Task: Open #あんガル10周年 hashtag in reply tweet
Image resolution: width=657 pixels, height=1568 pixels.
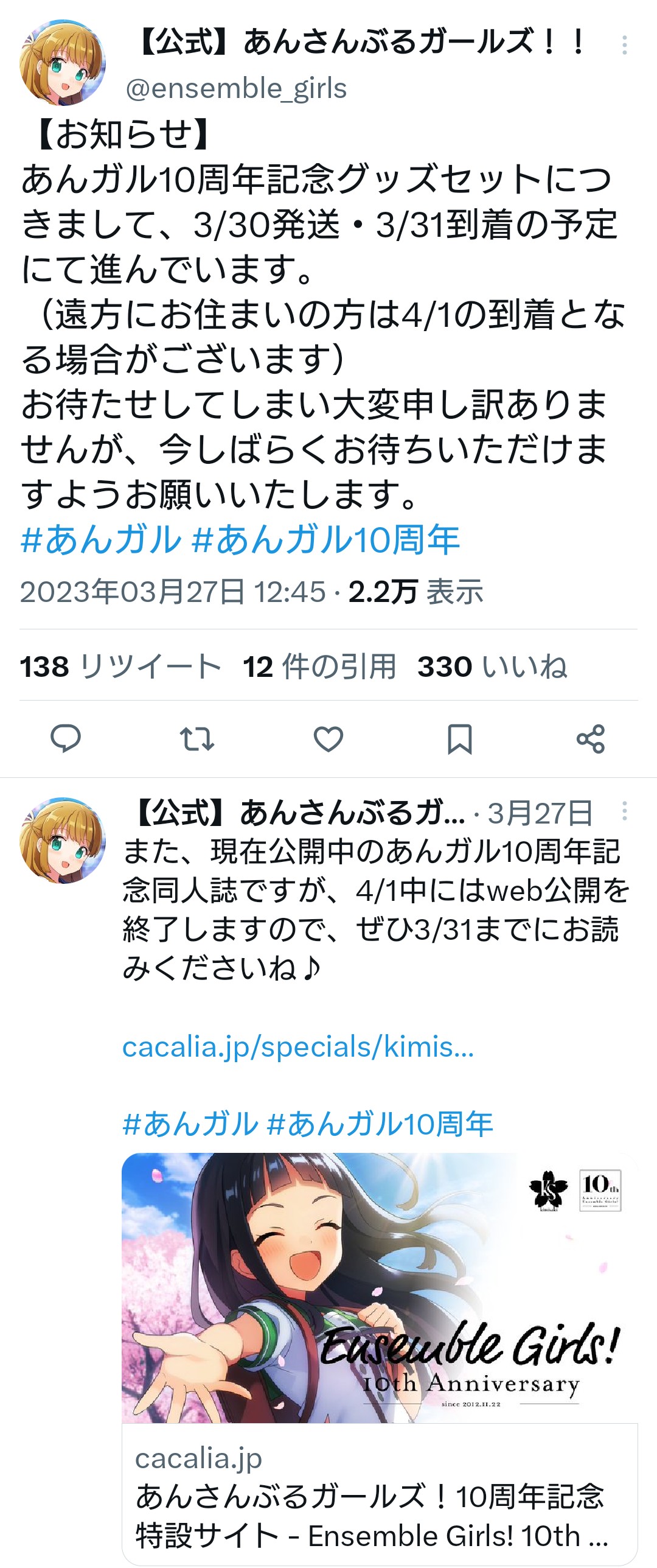Action: pos(380,1124)
